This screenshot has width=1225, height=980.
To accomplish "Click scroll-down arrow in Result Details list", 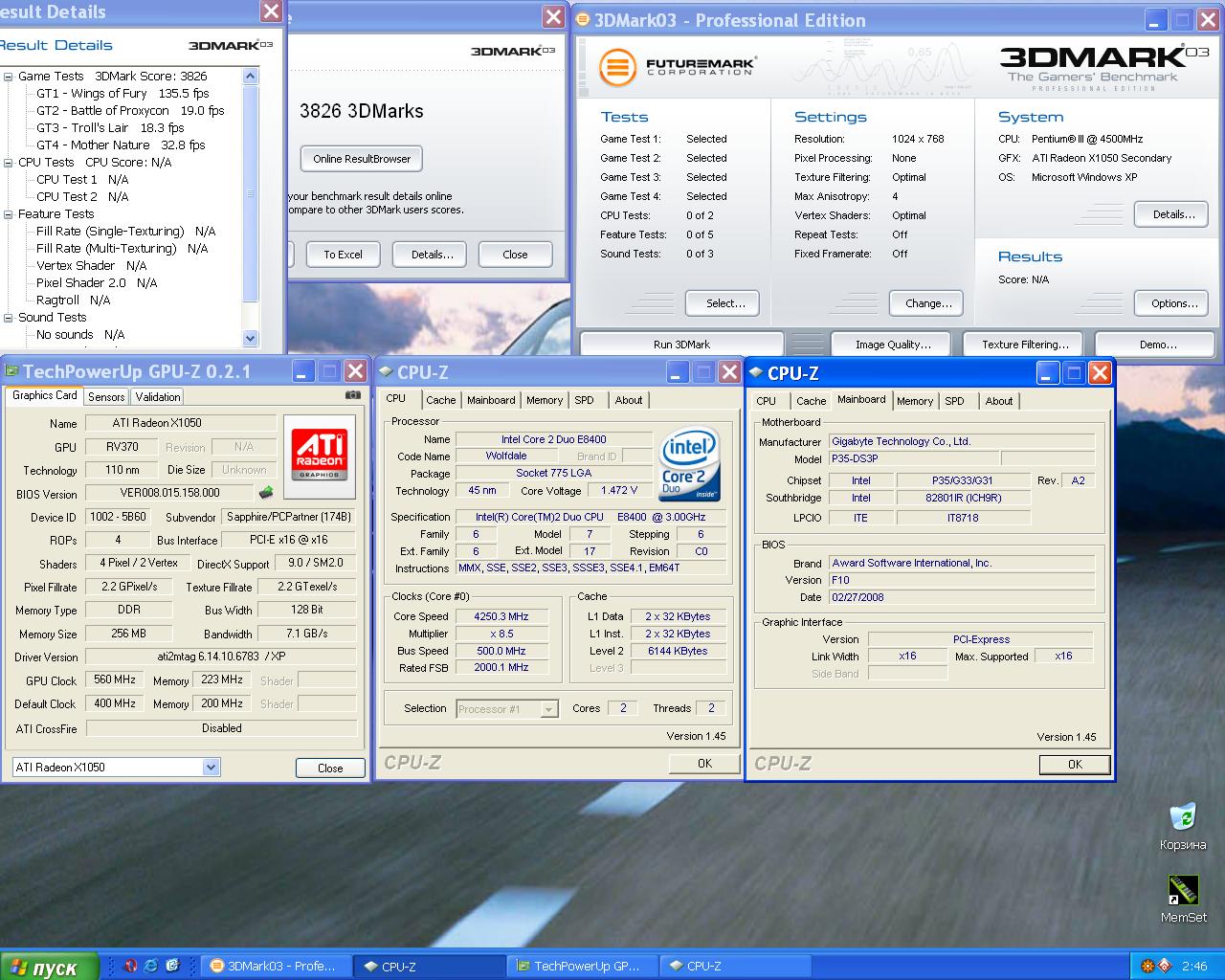I will click(x=251, y=338).
